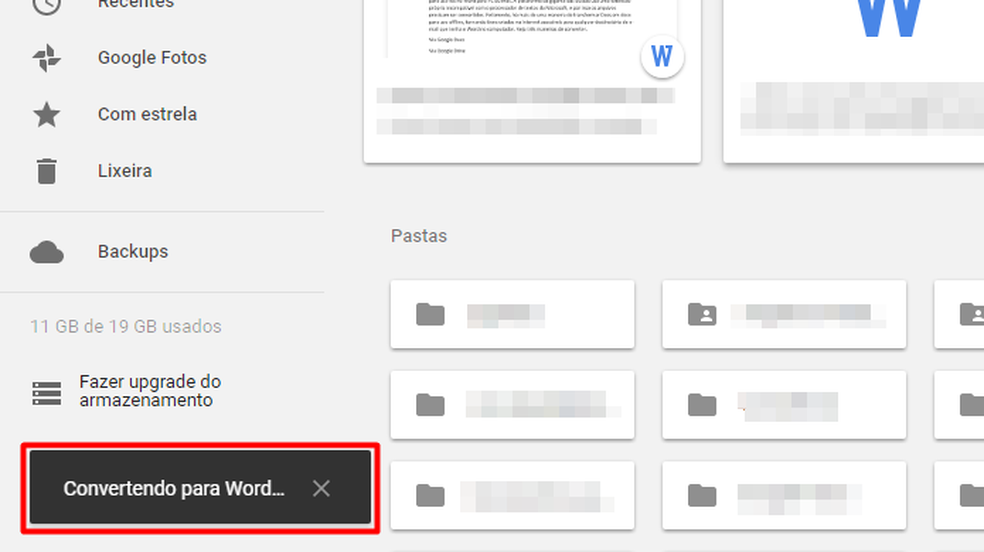This screenshot has height=552, width=984.
Task: Open Backups in the sidebar
Action: [132, 252]
